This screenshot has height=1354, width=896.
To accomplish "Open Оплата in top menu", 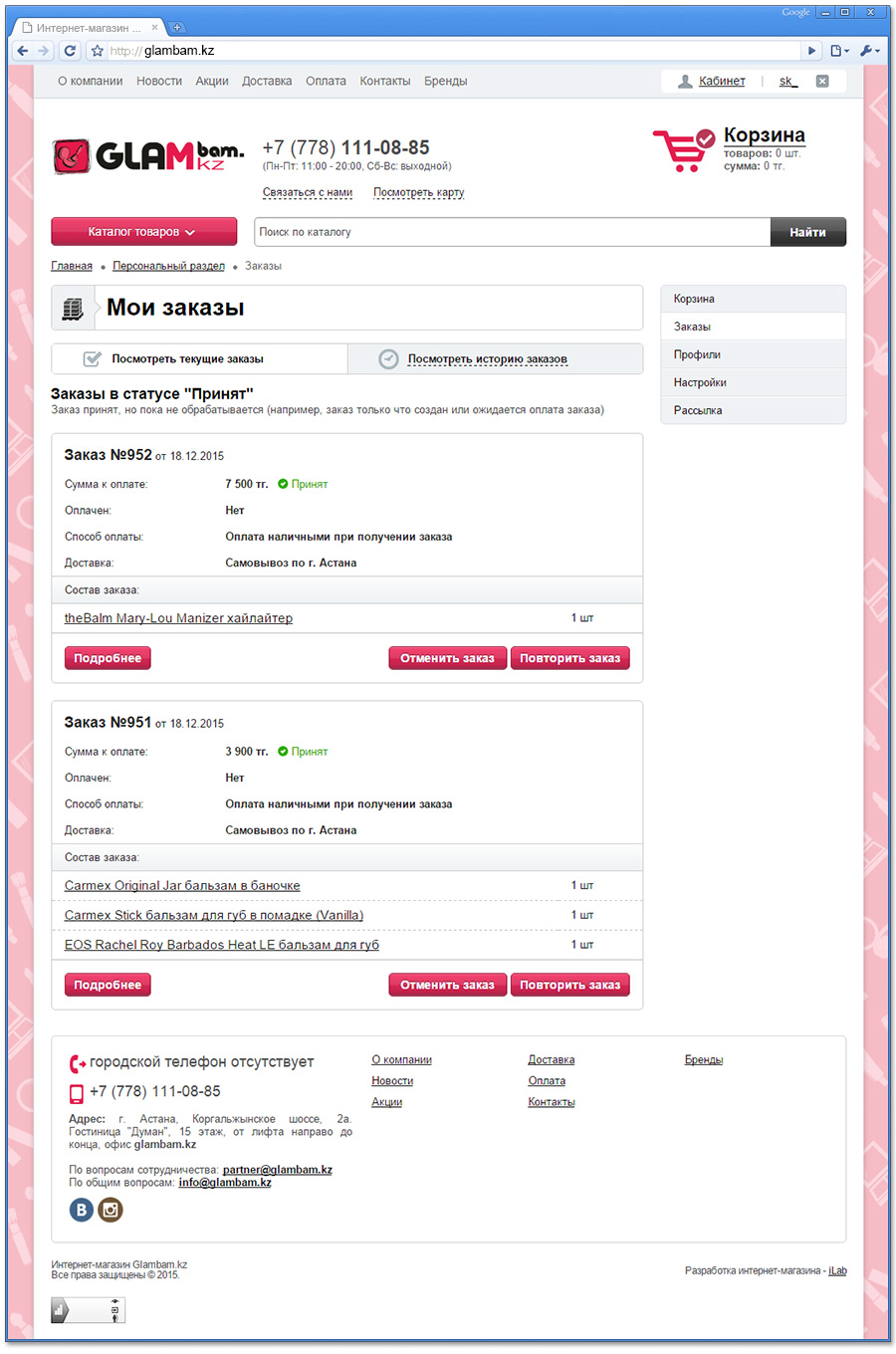I will 326,82.
